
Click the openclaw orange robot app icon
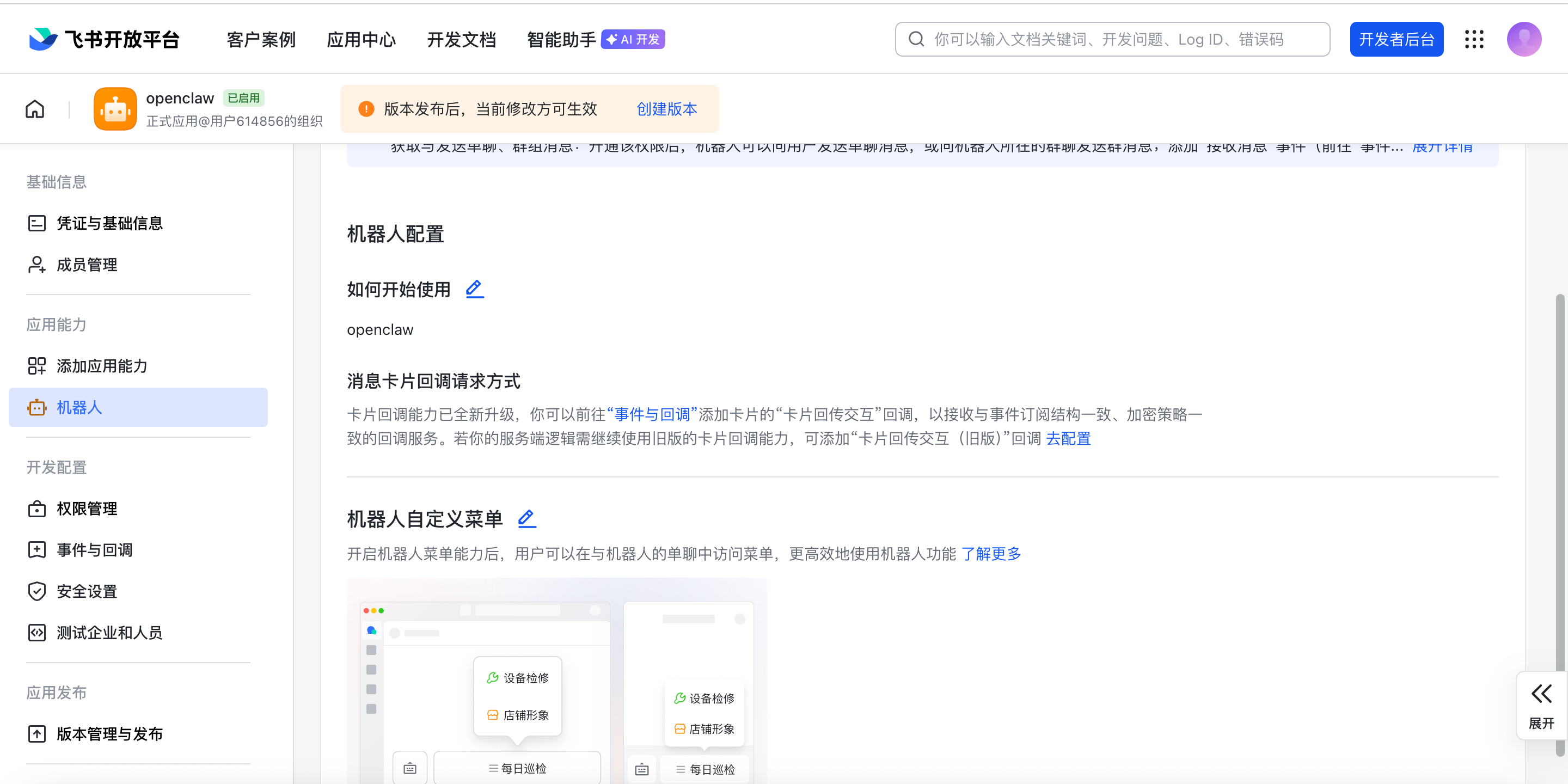(115, 109)
